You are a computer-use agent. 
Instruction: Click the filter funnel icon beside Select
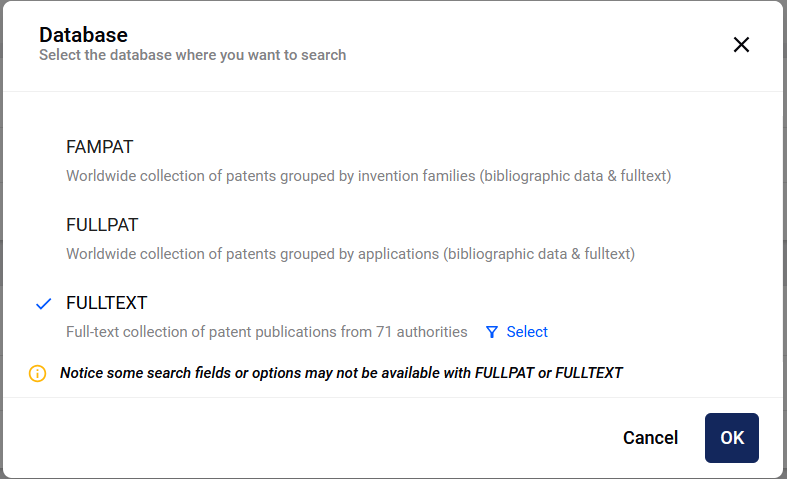coord(492,332)
